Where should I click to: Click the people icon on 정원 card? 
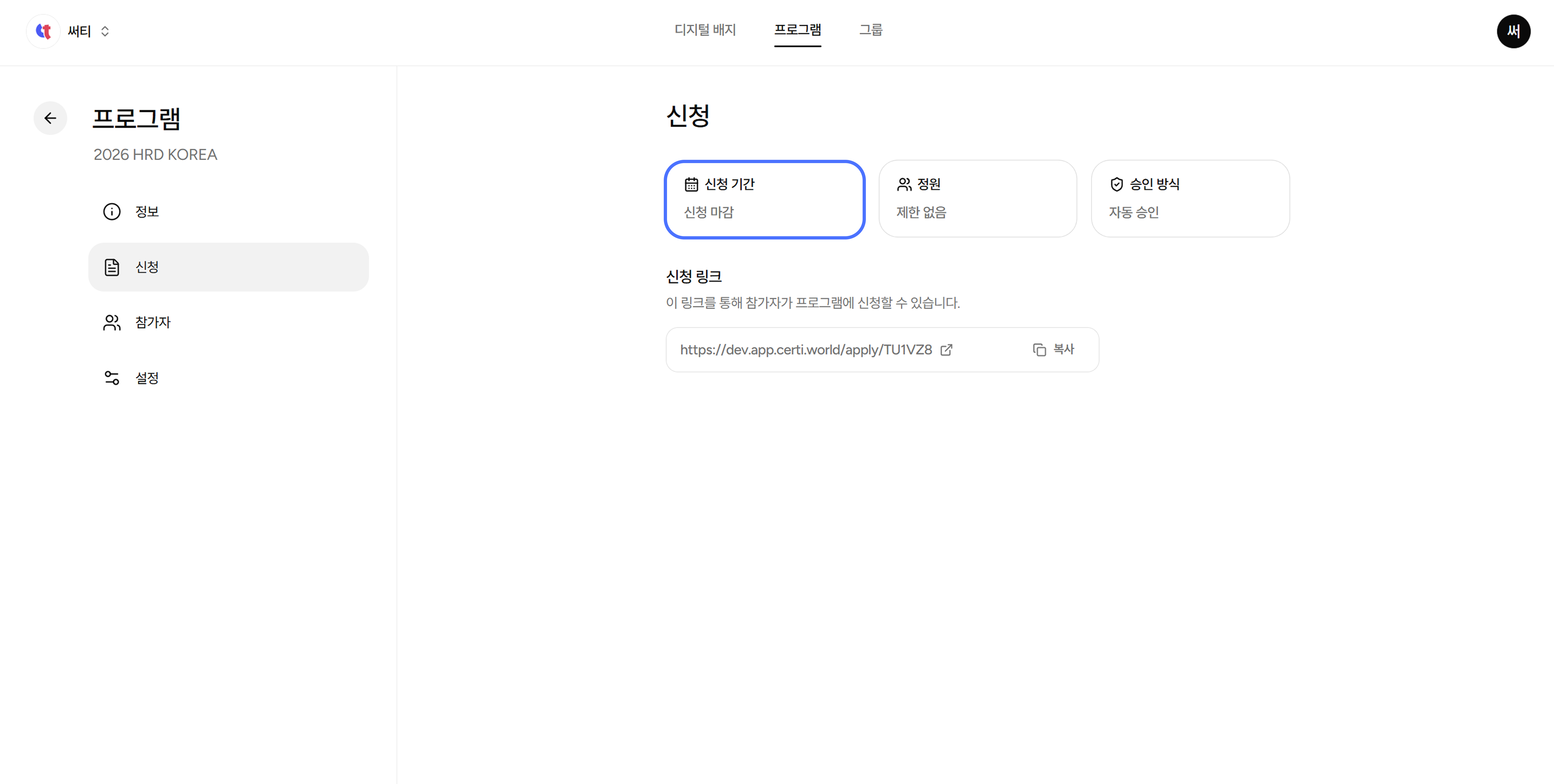pyautogui.click(x=904, y=184)
